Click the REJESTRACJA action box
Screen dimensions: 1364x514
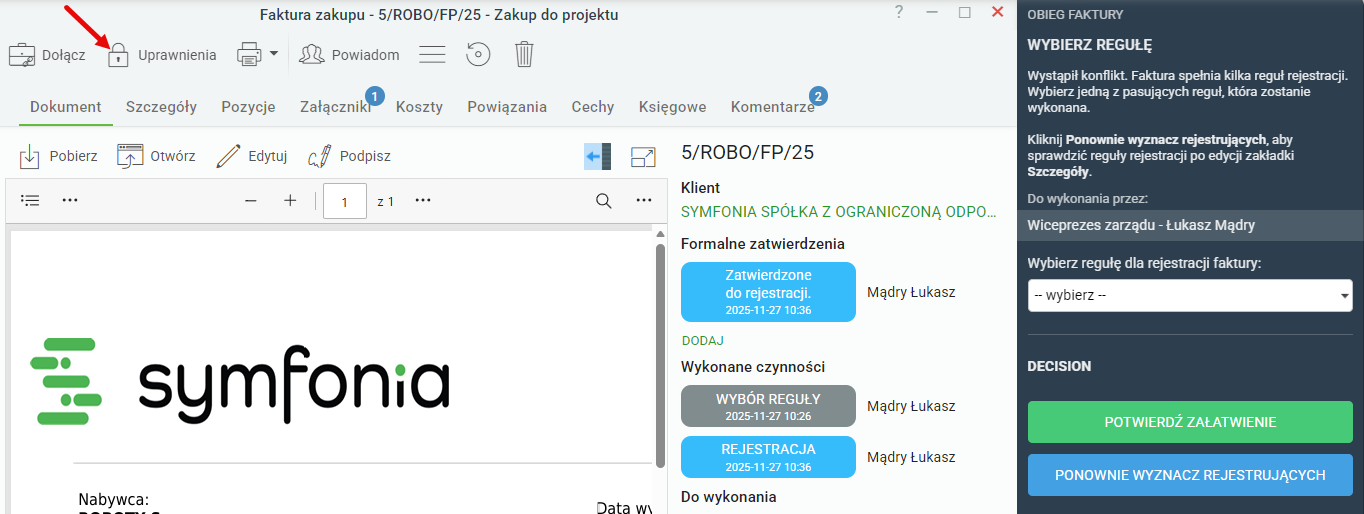click(768, 457)
